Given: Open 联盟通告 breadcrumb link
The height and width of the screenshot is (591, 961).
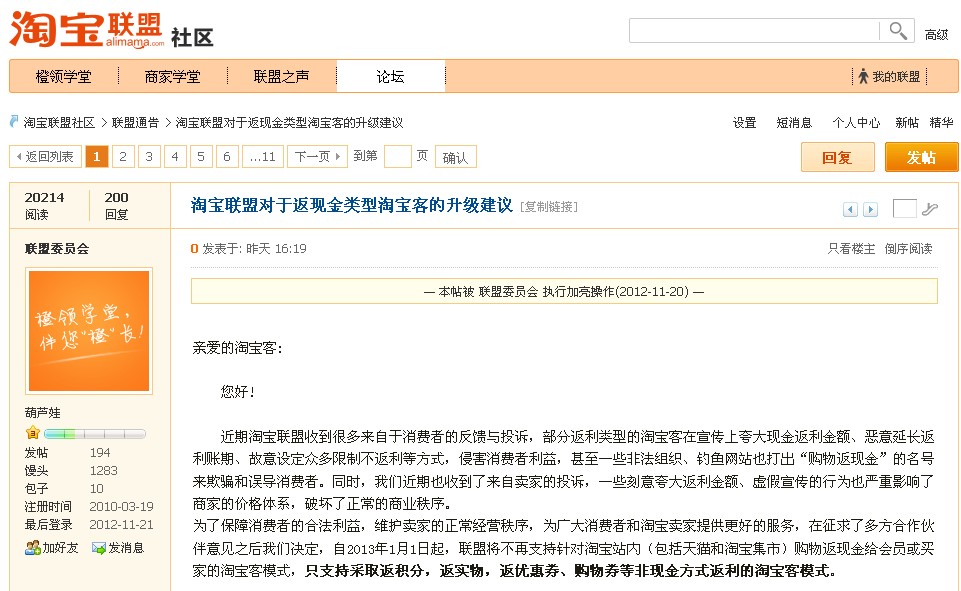Looking at the screenshot, I should click(135, 123).
